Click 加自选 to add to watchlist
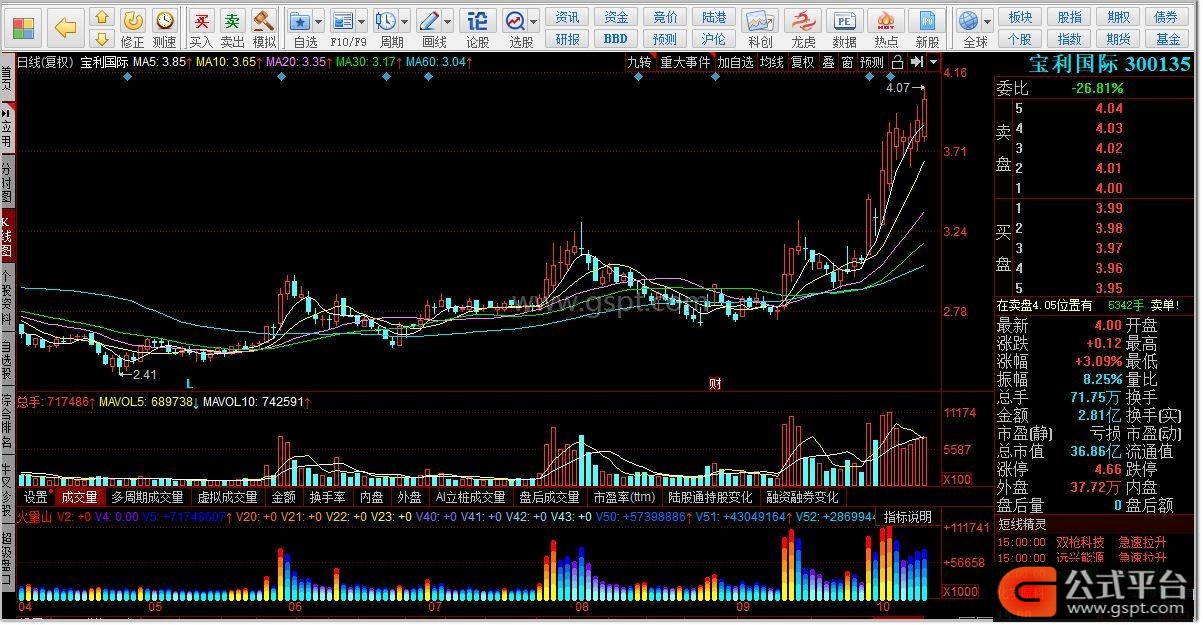This screenshot has width=1203, height=625. coord(735,62)
